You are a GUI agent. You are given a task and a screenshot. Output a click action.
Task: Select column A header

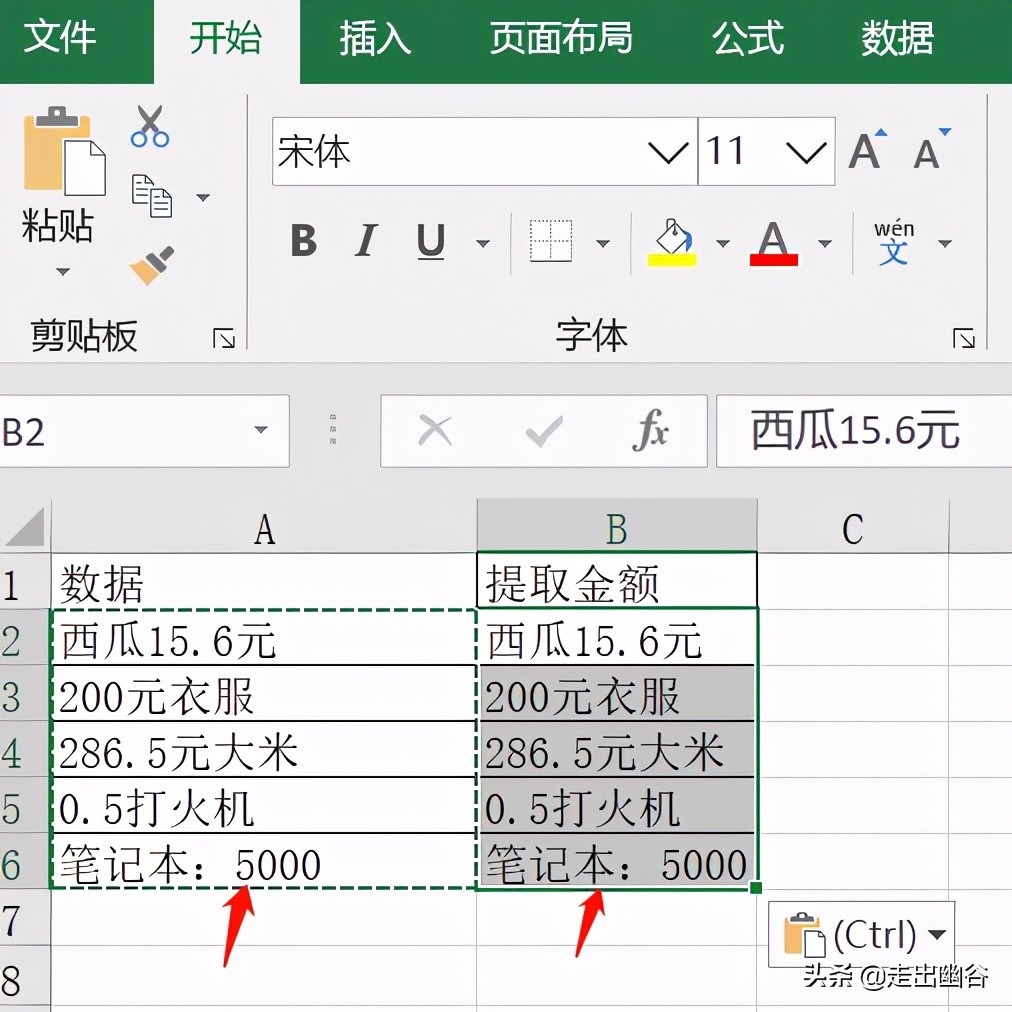pos(263,528)
